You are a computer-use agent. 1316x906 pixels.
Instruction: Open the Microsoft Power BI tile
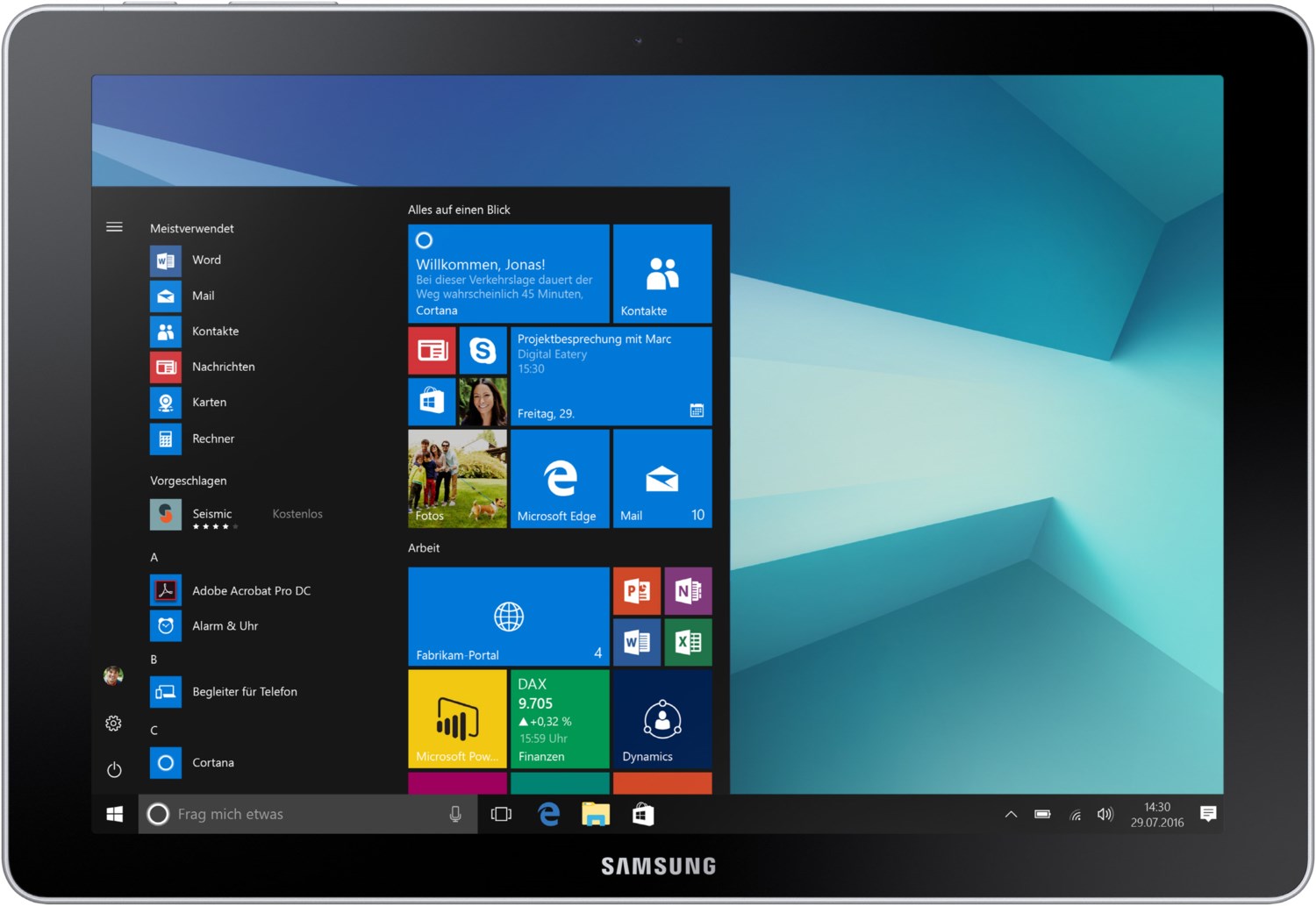coord(457,719)
